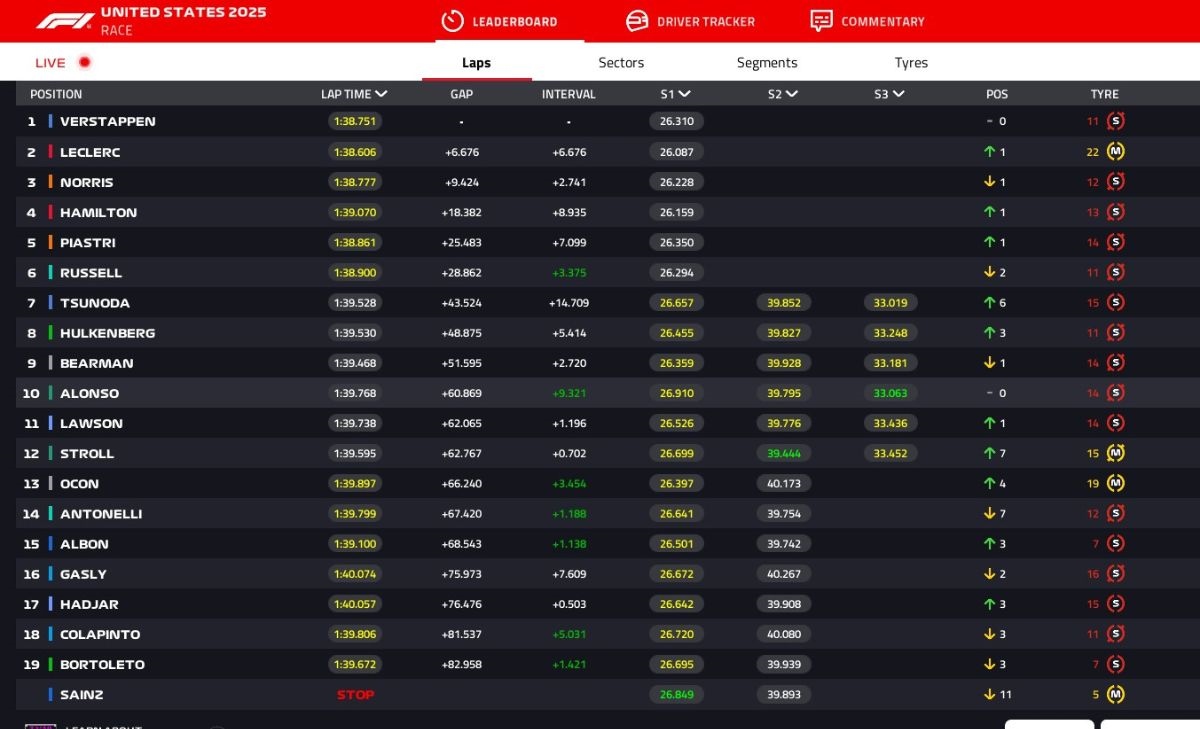Viewport: 1200px width, 729px height.
Task: Click Leclerc's yellow medium tyre icon
Action: click(x=1116, y=152)
